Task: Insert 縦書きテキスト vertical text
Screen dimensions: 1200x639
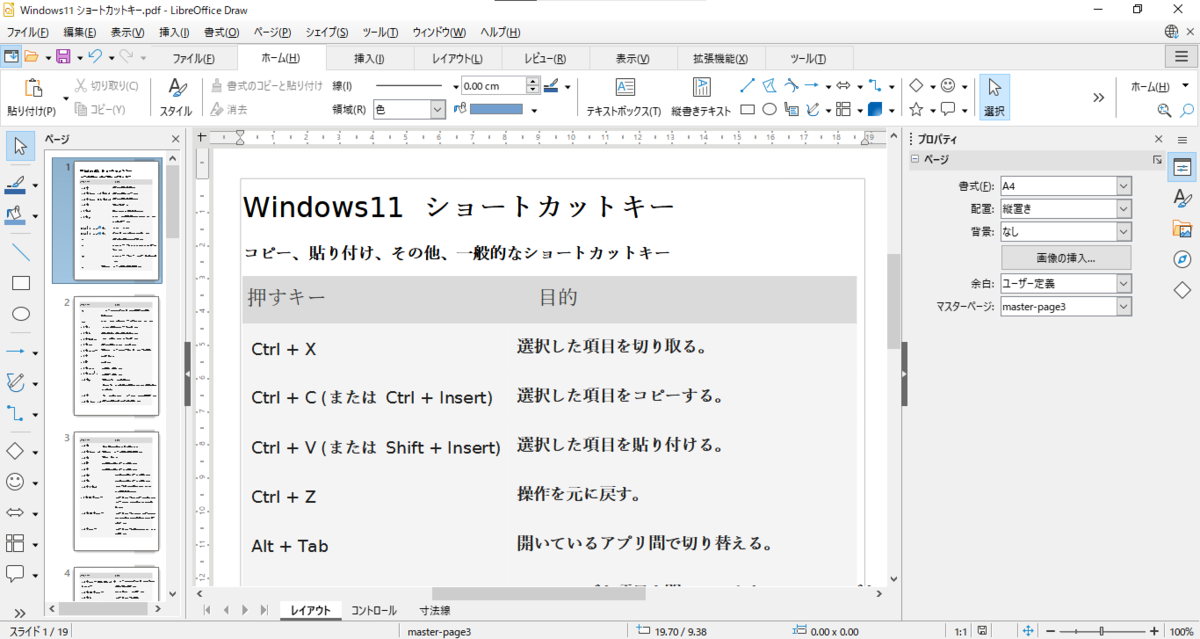Action: coord(701,98)
